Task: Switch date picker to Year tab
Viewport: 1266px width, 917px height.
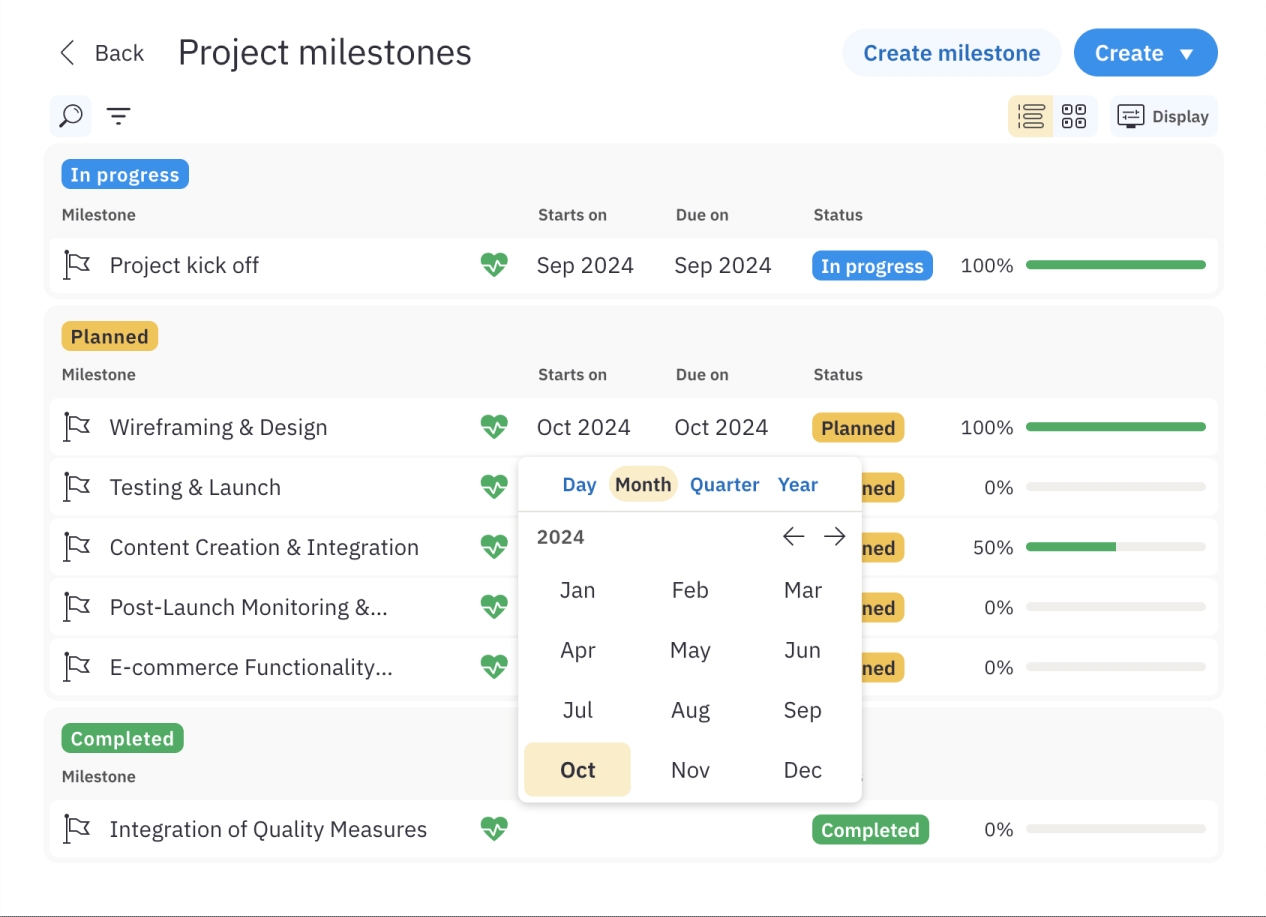Action: [797, 485]
